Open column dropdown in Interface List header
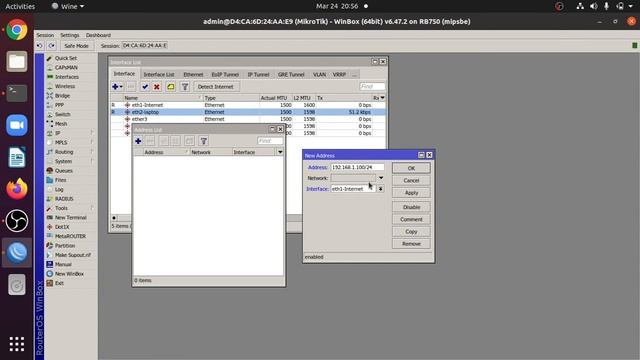This screenshot has height=360, width=640. click(382, 98)
